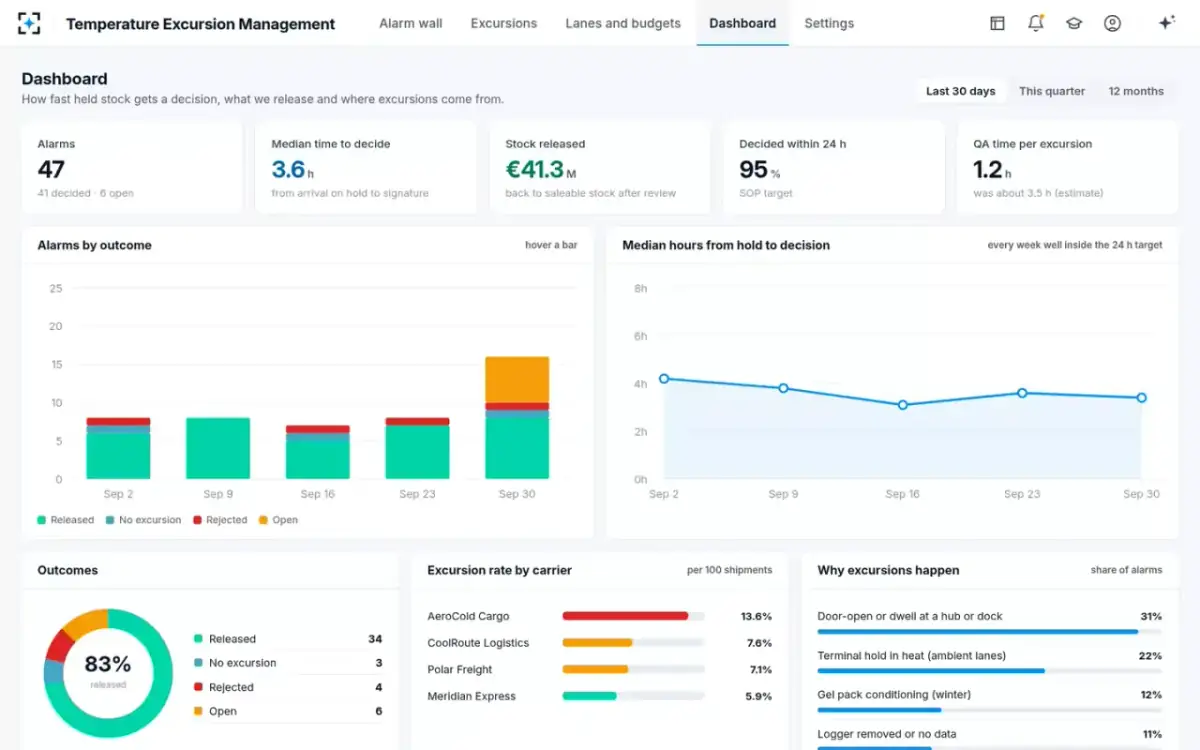The image size is (1200, 750).
Task: Click the orange Open segment of Sep 30 bar
Action: coord(517,380)
